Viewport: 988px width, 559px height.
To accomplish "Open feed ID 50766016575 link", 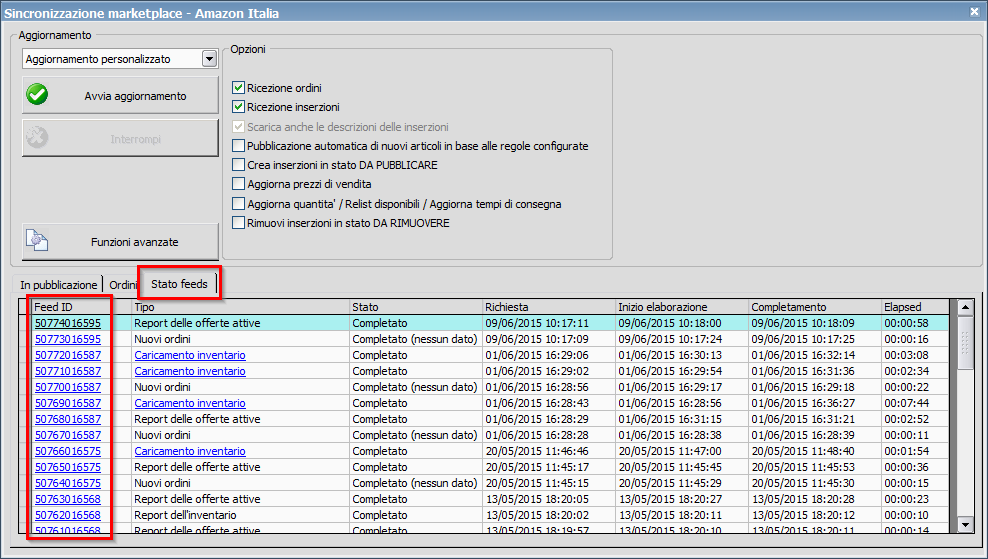I will coord(67,451).
